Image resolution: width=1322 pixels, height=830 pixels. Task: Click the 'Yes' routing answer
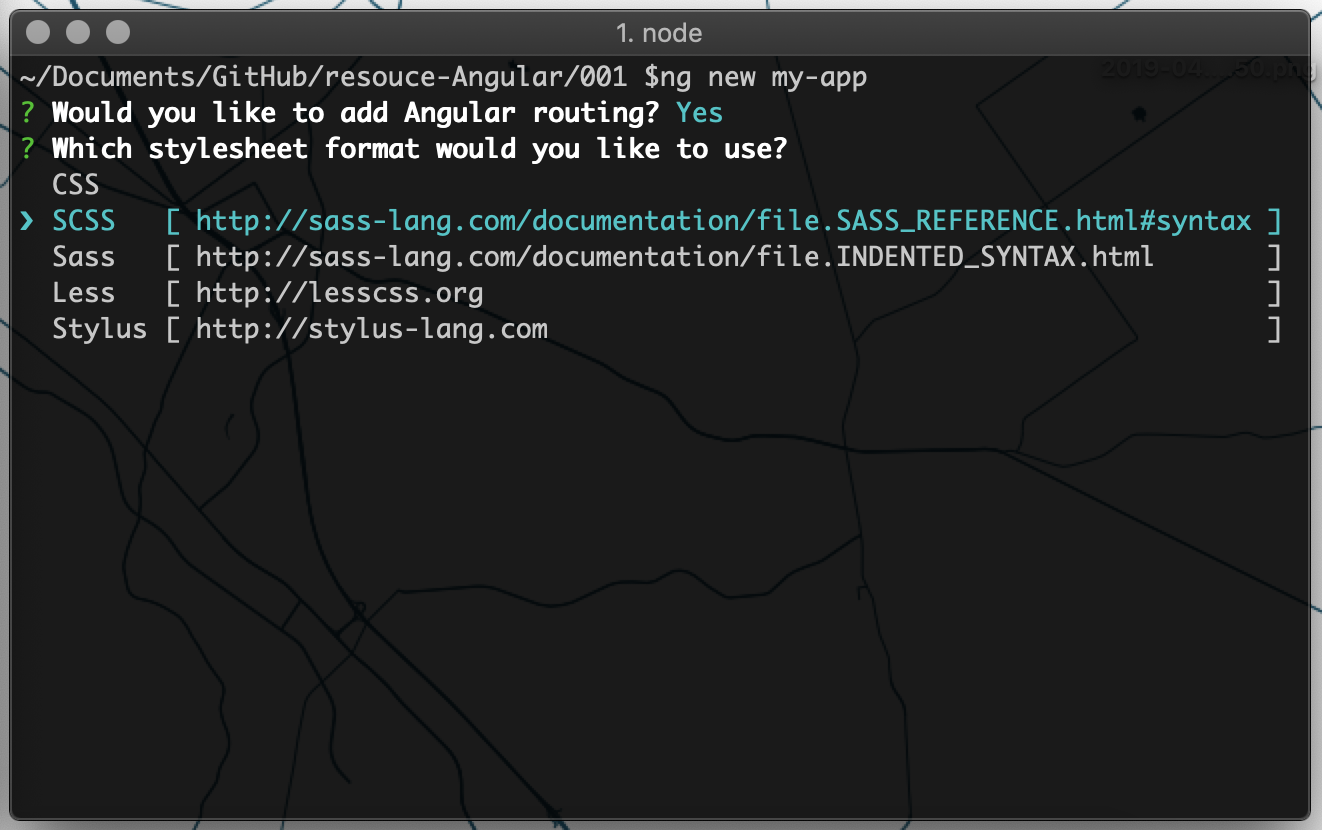point(700,113)
